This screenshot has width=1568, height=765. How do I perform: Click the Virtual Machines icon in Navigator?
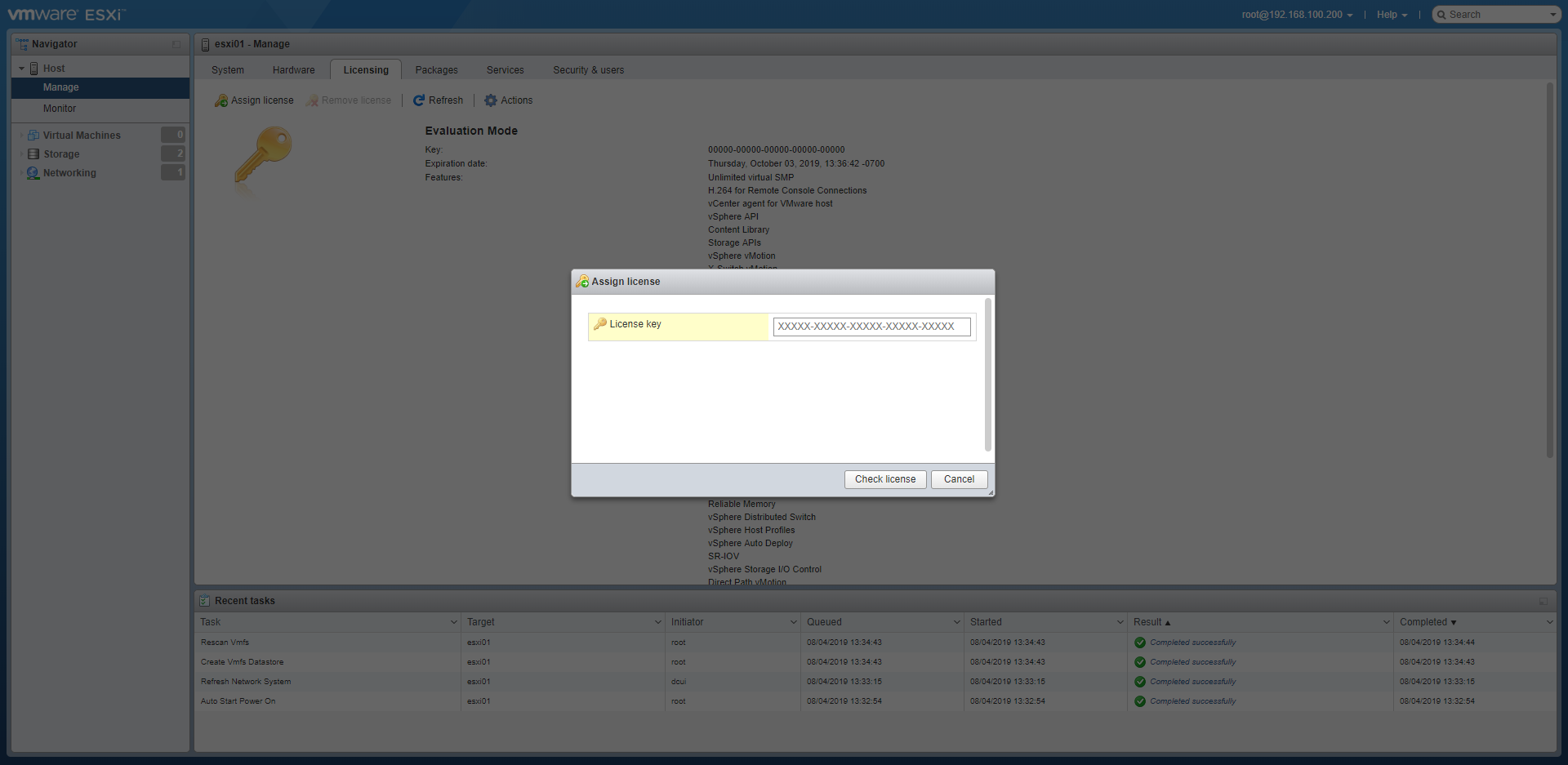[33, 136]
